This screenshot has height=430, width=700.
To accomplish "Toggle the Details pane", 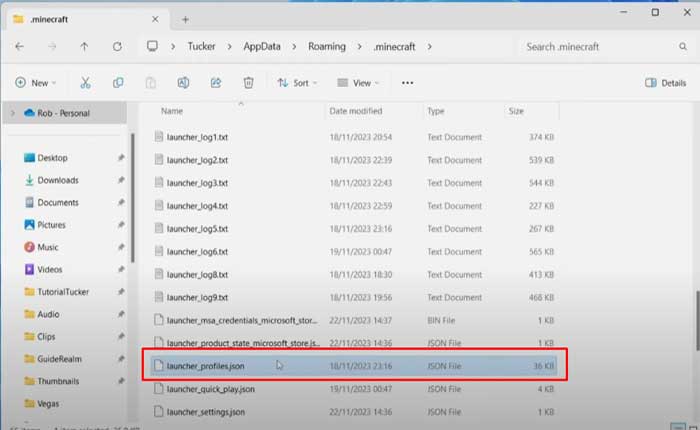I will 665,83.
